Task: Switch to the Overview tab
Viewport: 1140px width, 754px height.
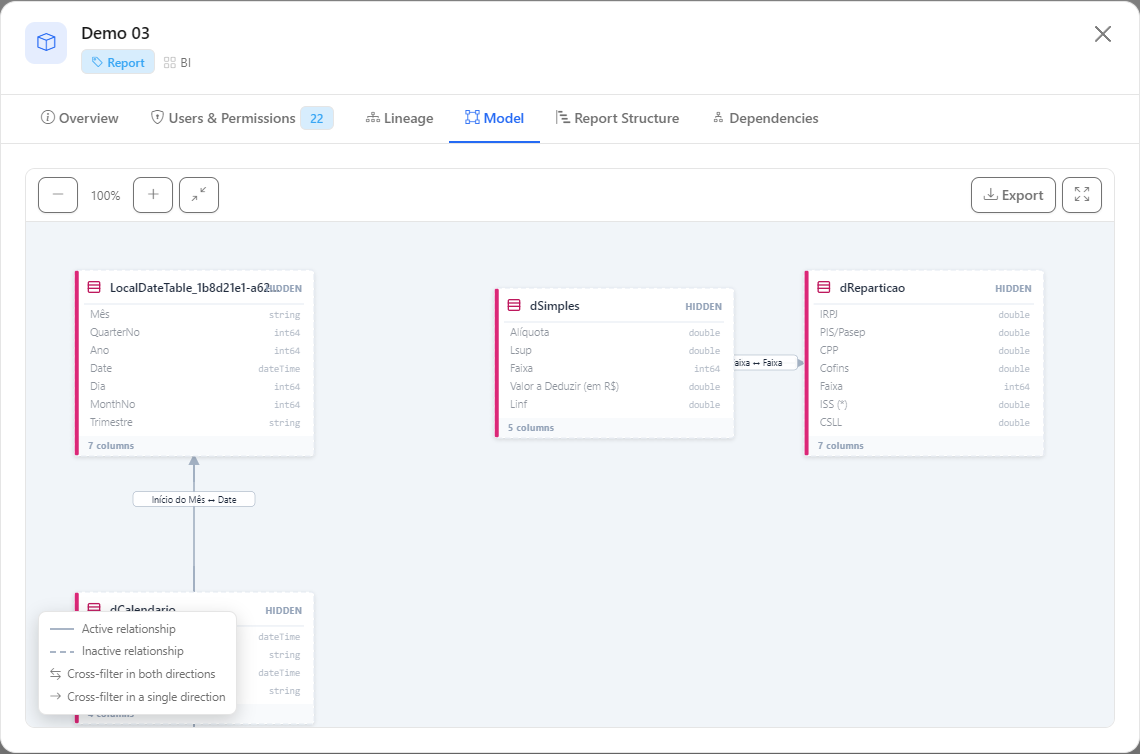Action: [80, 118]
